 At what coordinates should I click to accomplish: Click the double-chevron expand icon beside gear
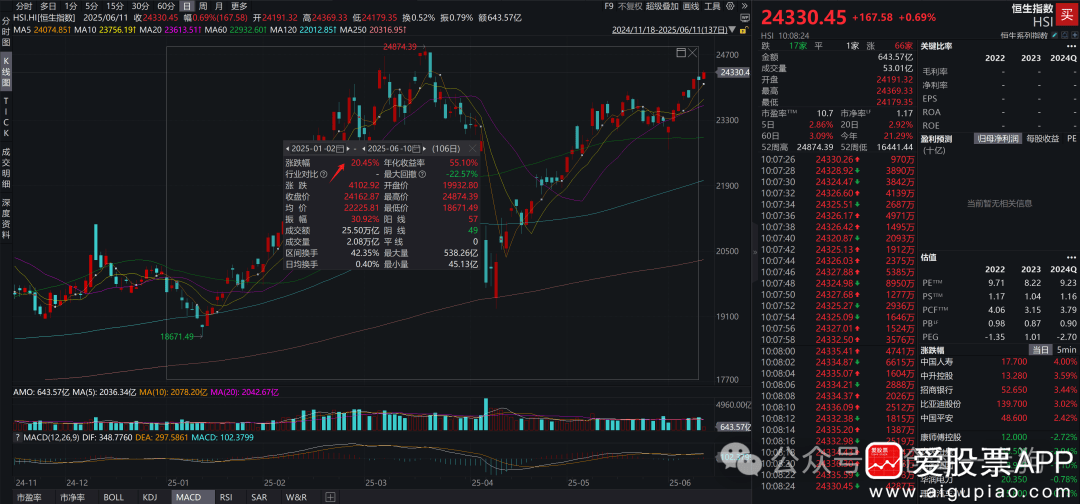click(x=745, y=6)
